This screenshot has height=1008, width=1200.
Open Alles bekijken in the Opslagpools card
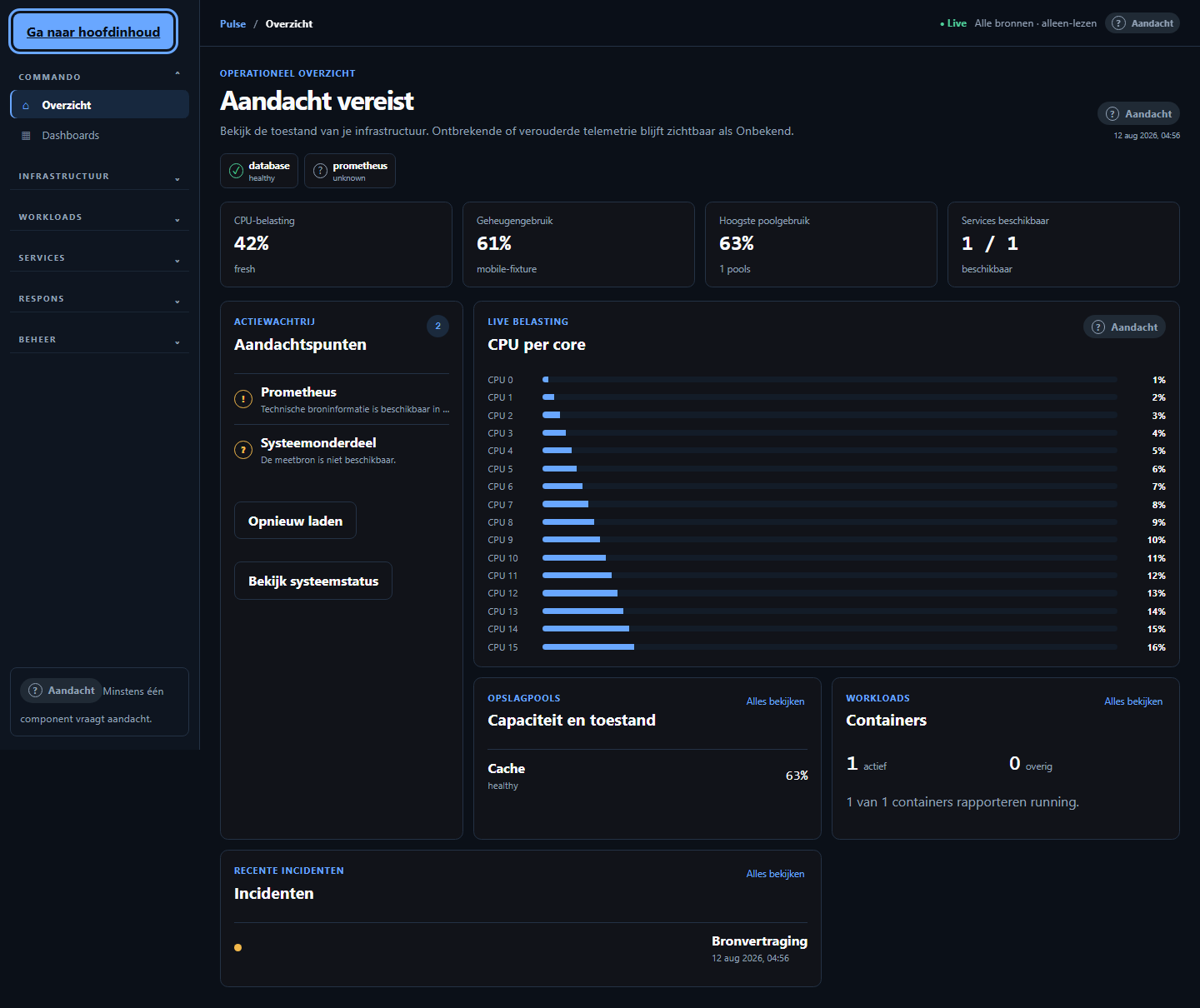[x=775, y=701]
